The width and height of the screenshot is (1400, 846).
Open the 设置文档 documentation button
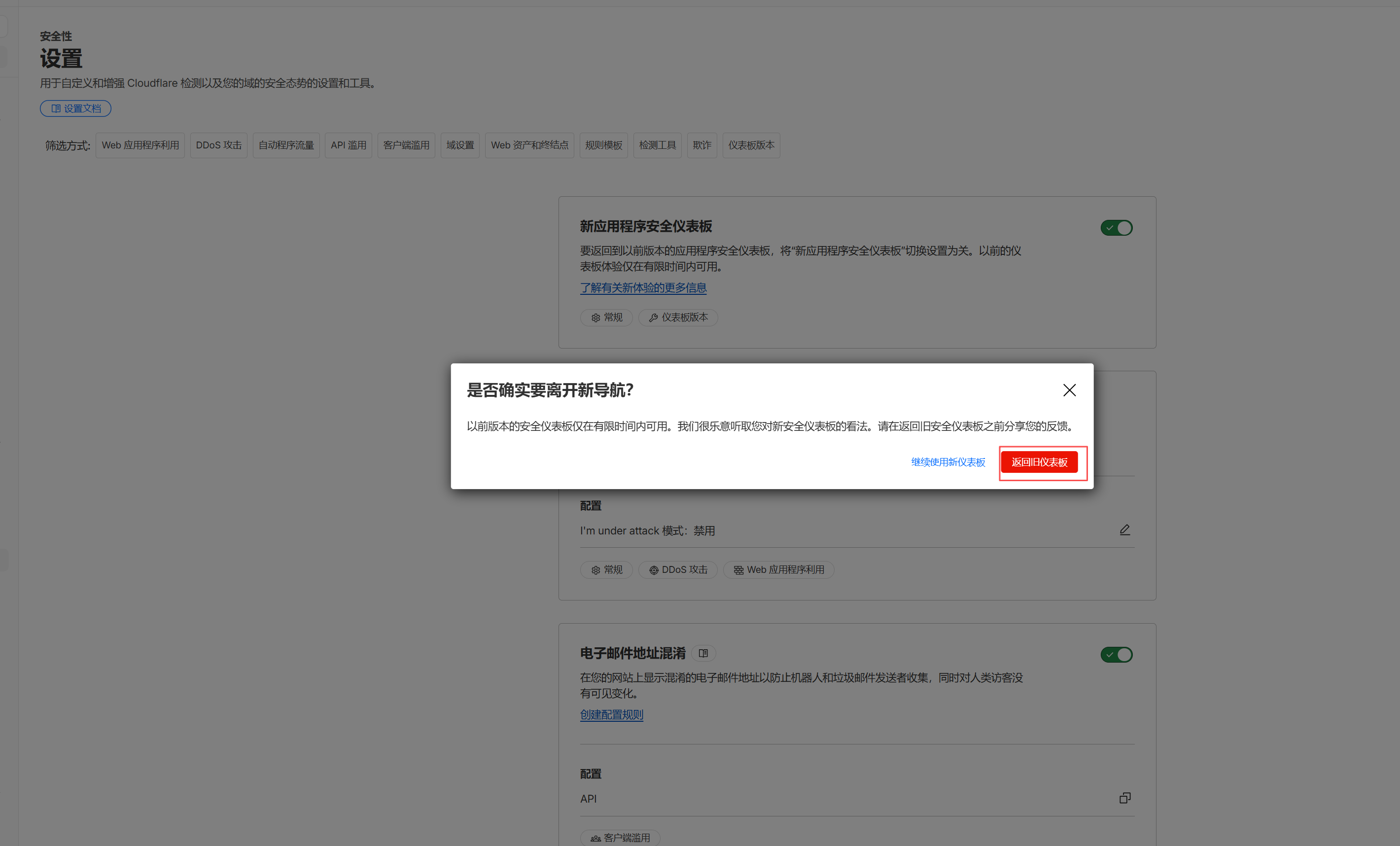tap(75, 108)
